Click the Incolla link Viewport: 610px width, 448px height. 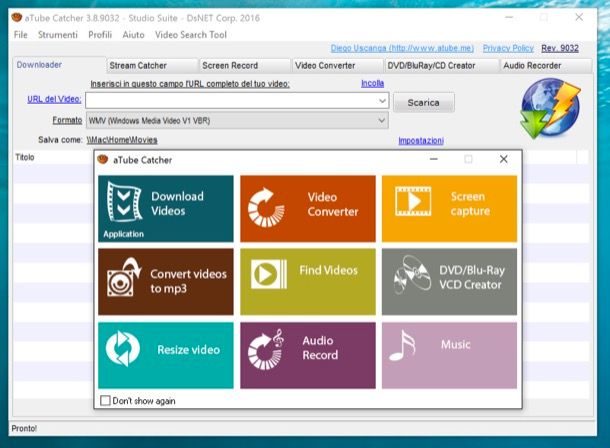(x=372, y=83)
